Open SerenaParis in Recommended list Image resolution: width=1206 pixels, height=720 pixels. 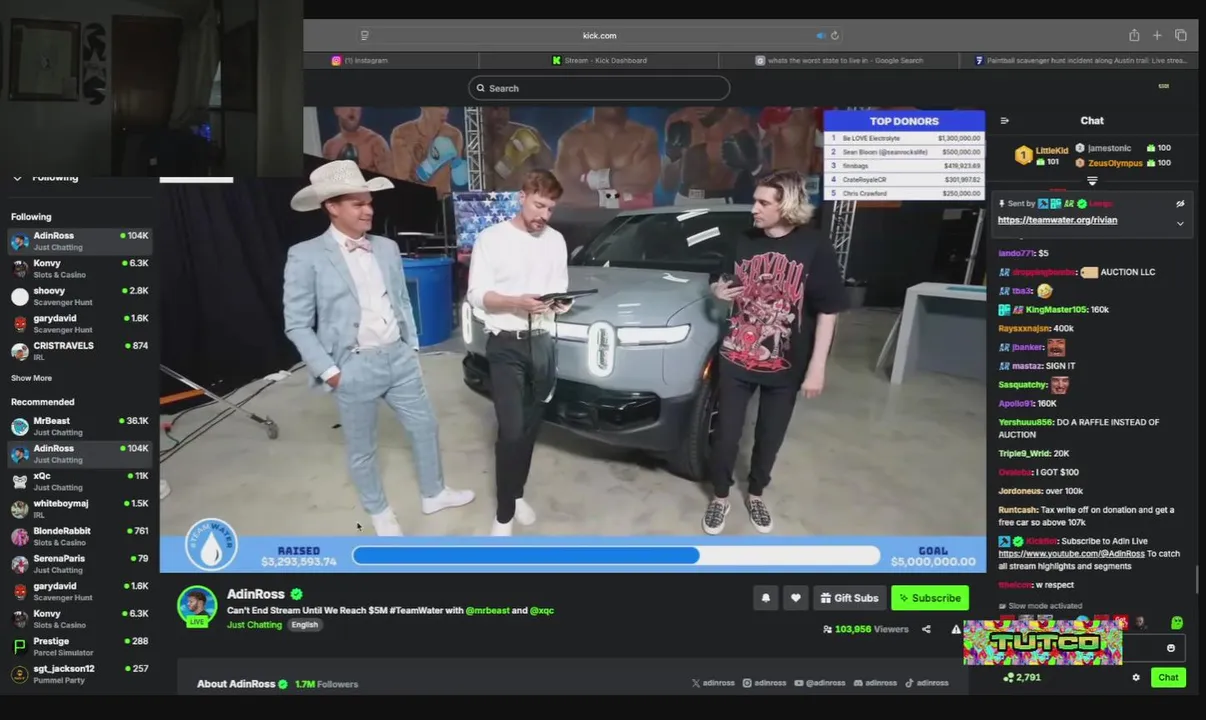pyautogui.click(x=80, y=563)
